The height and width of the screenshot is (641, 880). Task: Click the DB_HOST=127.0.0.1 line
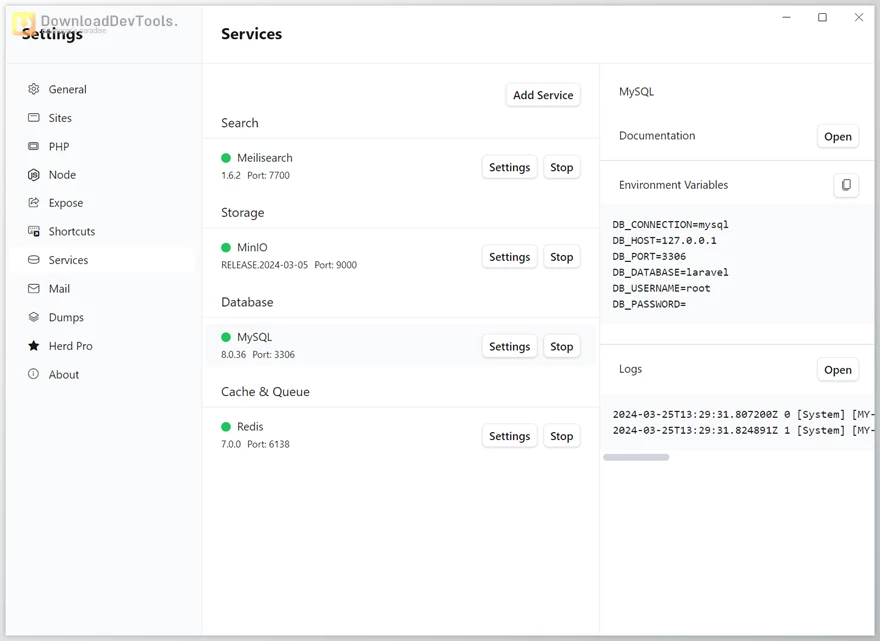click(x=664, y=240)
